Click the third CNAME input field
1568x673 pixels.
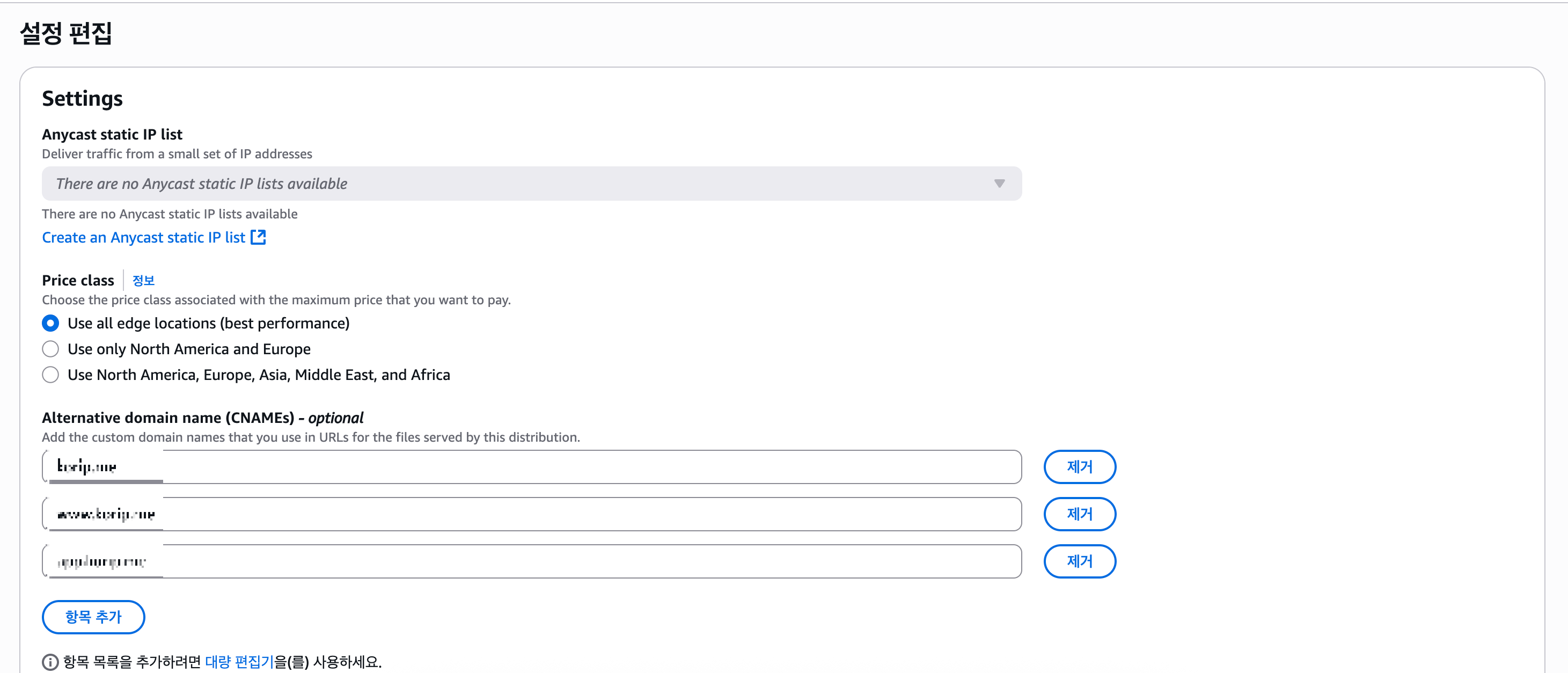pyautogui.click(x=531, y=561)
